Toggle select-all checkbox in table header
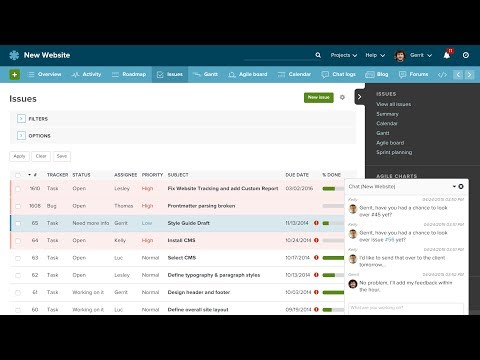This screenshot has width=480, height=360. click(x=18, y=175)
